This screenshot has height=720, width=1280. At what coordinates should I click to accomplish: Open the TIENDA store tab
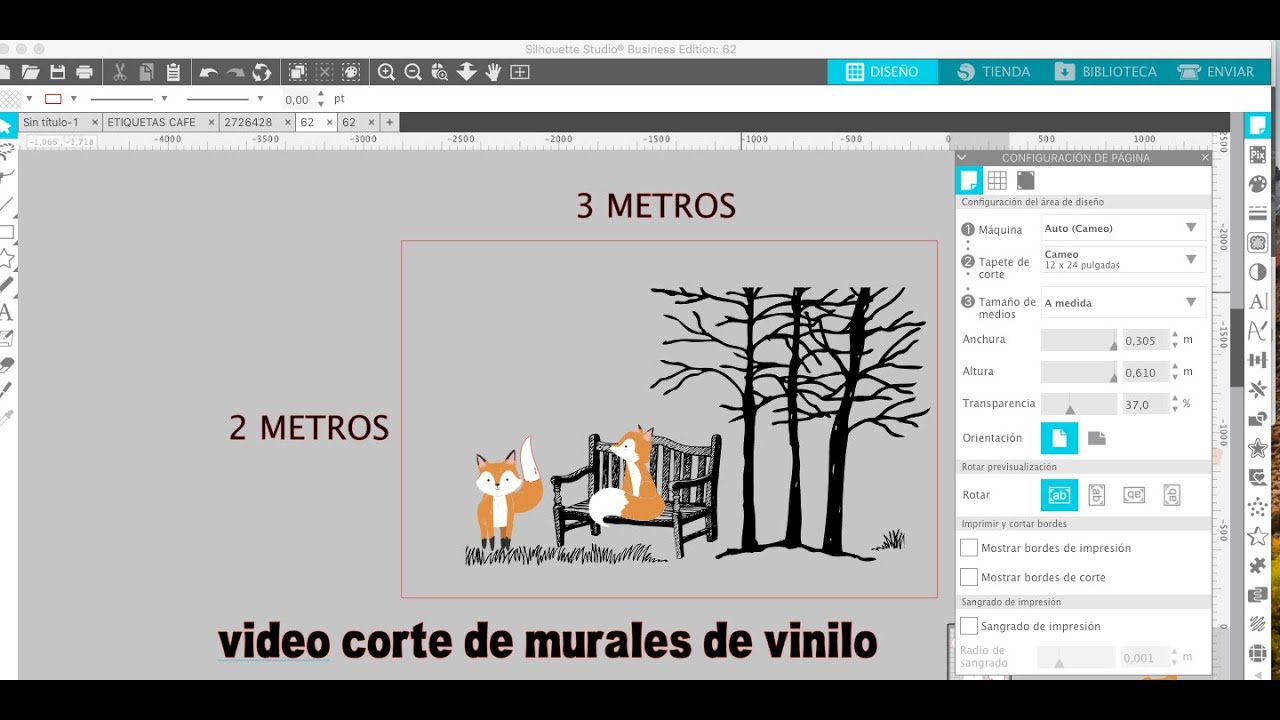(x=993, y=72)
